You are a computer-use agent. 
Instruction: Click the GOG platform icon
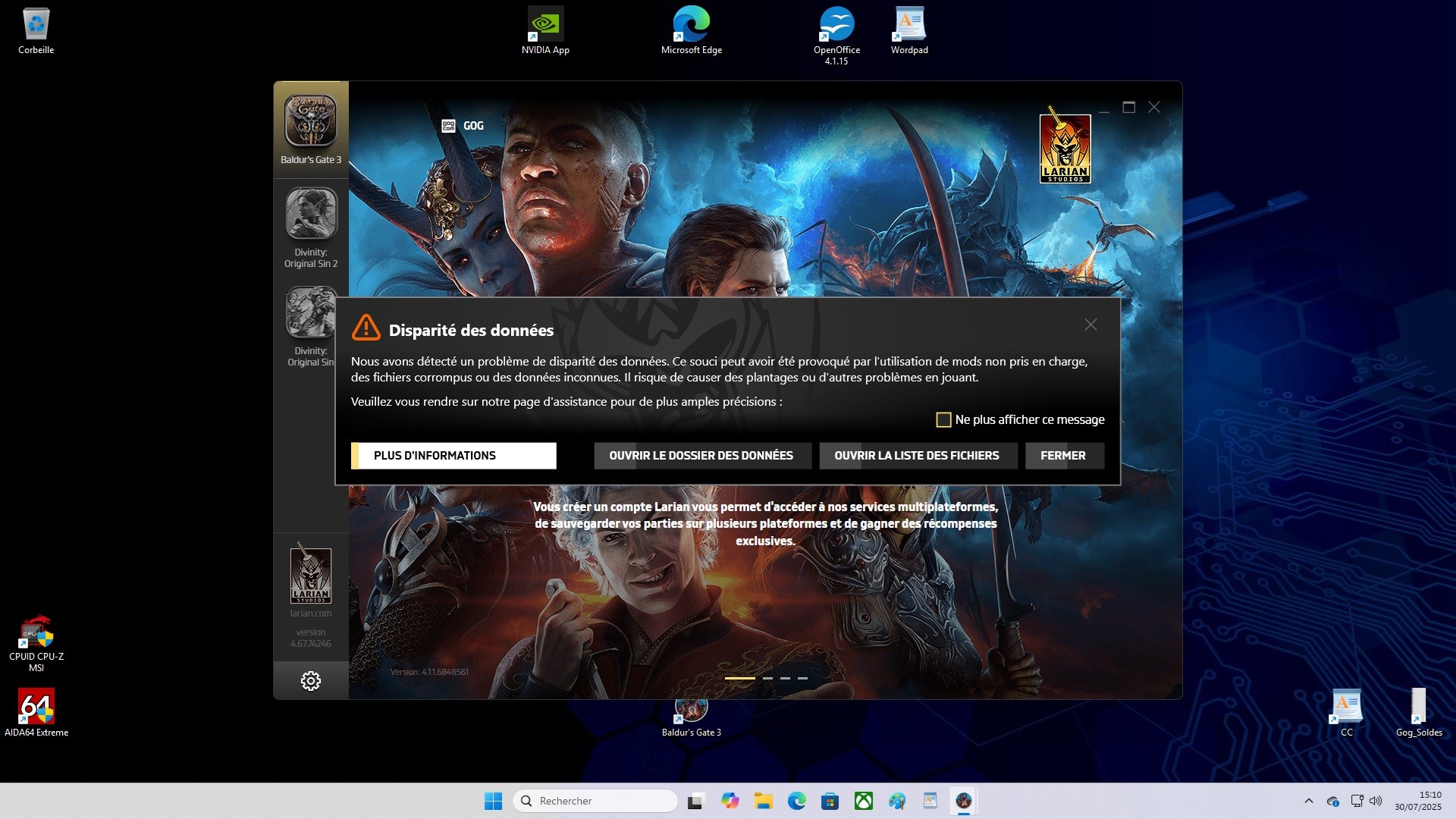pyautogui.click(x=449, y=126)
